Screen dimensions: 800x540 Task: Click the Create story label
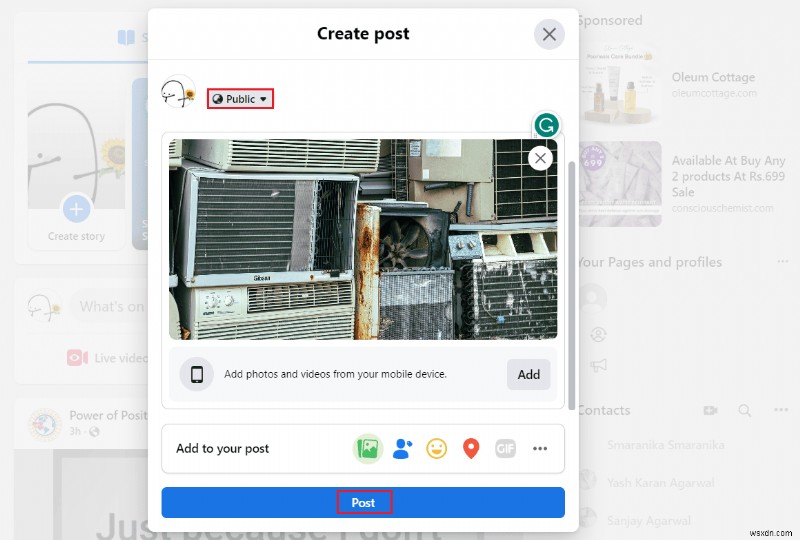point(77,236)
